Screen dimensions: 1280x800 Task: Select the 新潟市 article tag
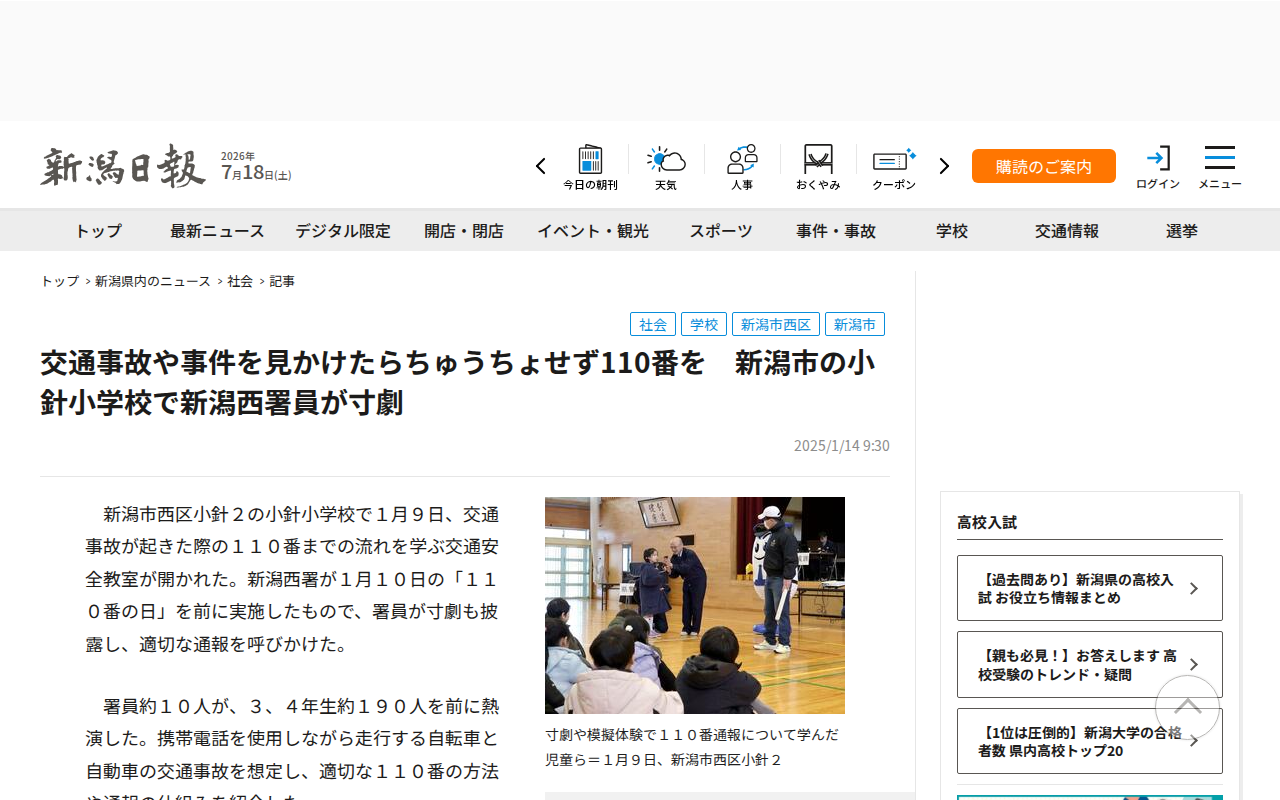[855, 324]
